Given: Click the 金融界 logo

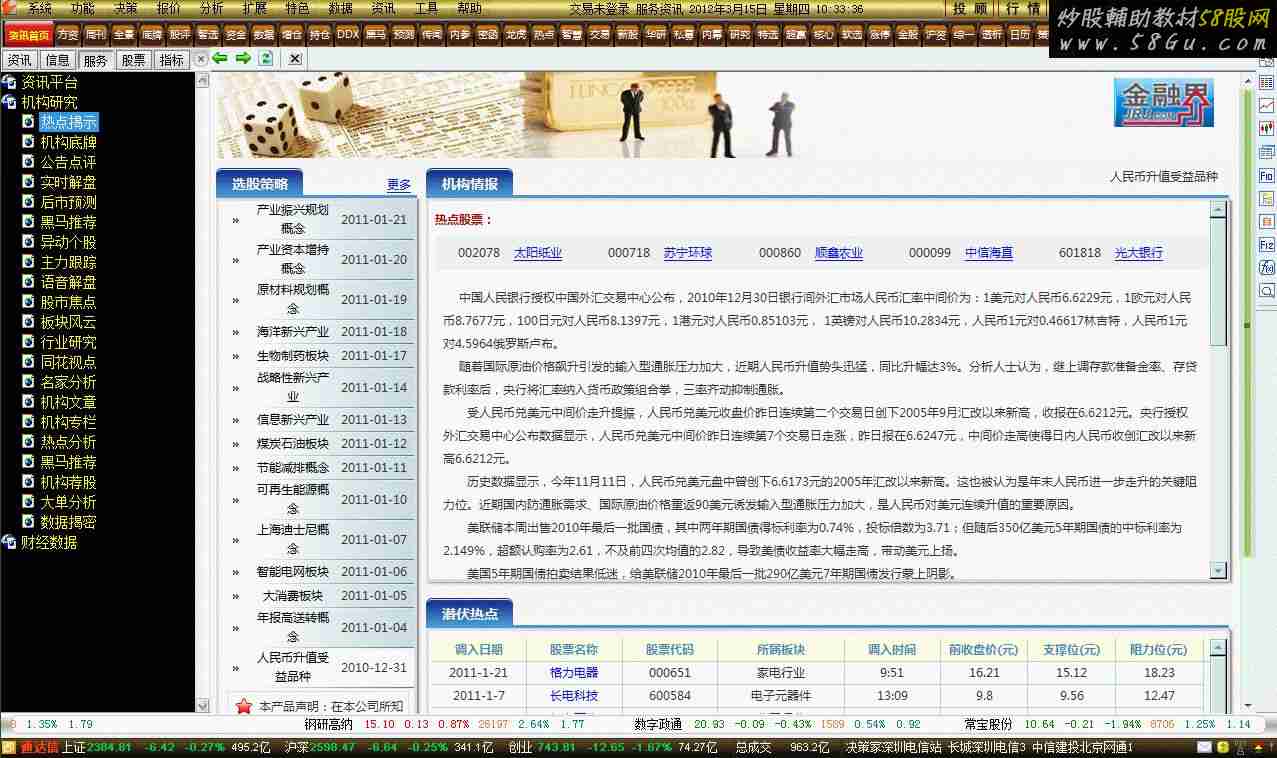Looking at the screenshot, I should (1164, 103).
